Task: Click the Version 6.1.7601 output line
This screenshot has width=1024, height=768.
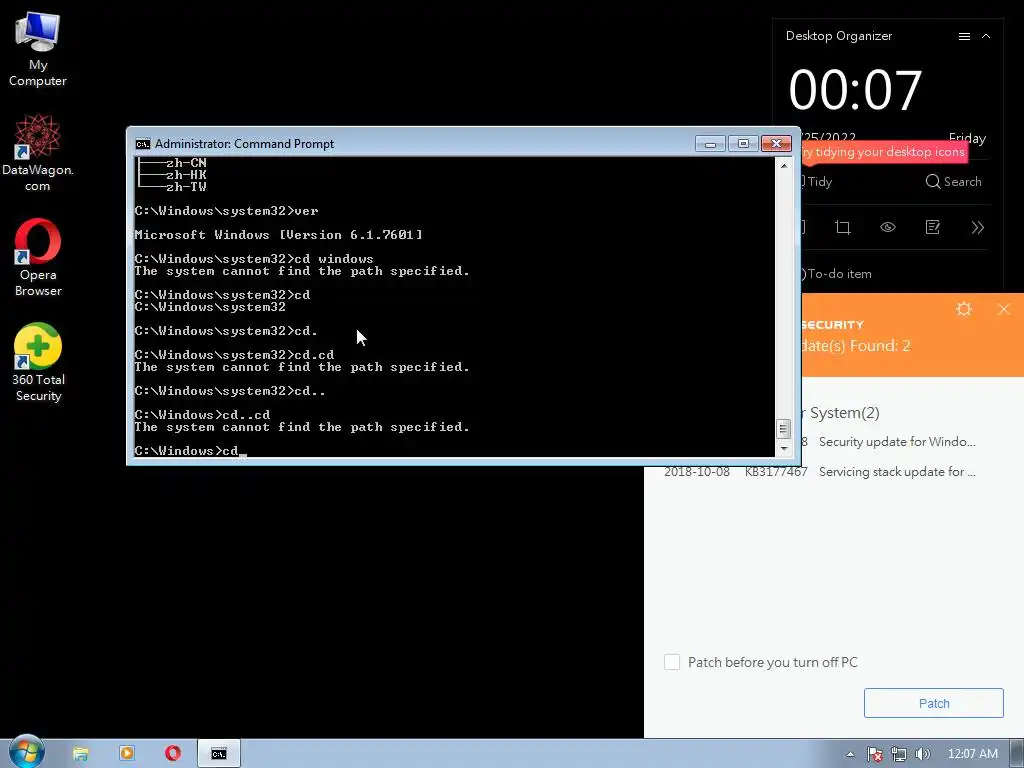Action: coord(278,234)
